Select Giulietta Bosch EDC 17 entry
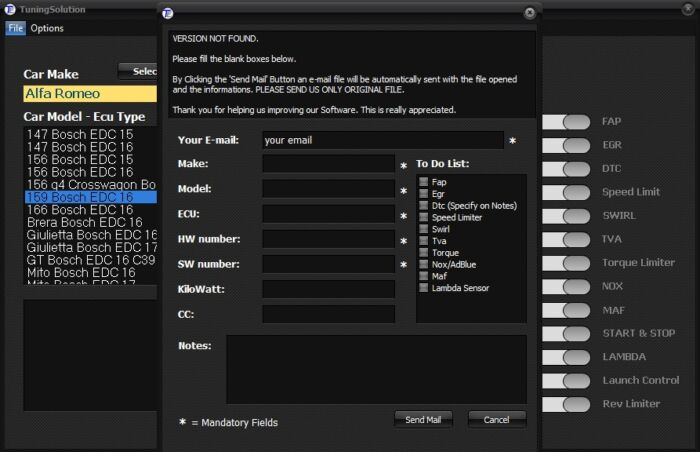 click(91, 247)
